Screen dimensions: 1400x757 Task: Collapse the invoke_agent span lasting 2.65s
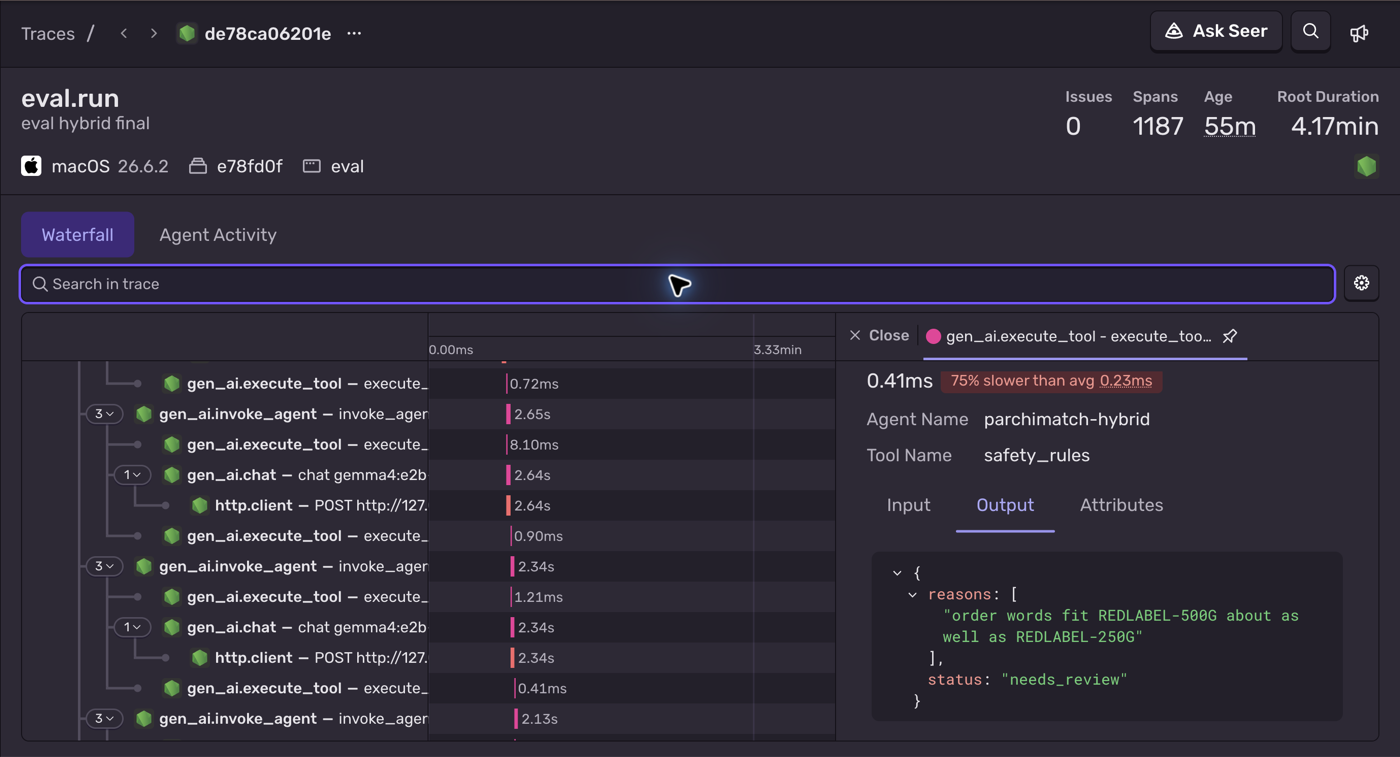click(x=104, y=414)
